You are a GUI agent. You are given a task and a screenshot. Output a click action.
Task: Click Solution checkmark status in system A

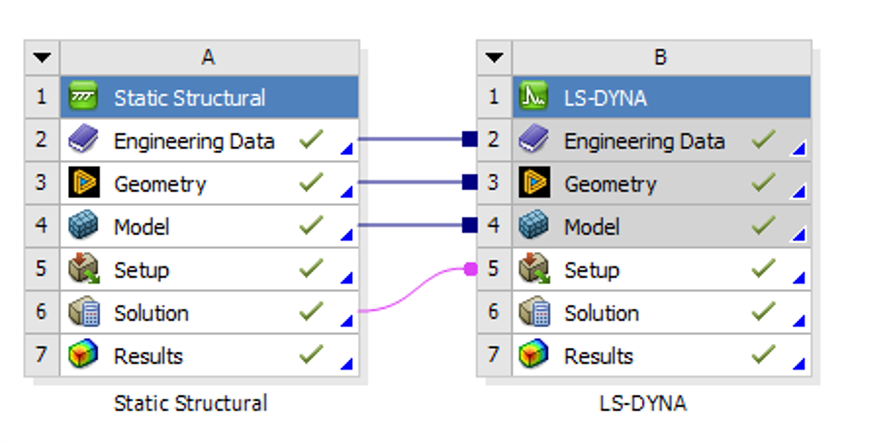[311, 311]
